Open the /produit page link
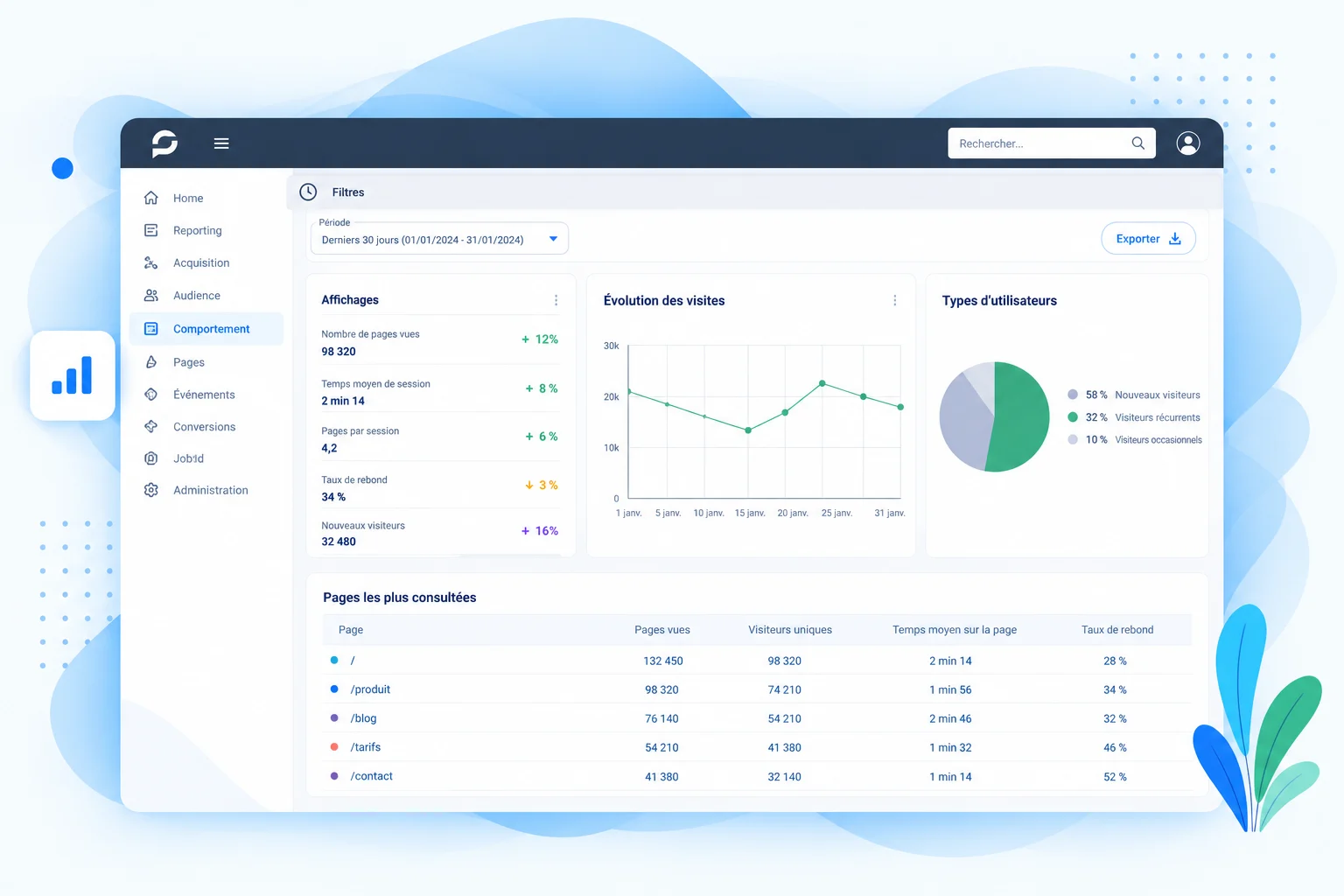 point(370,689)
